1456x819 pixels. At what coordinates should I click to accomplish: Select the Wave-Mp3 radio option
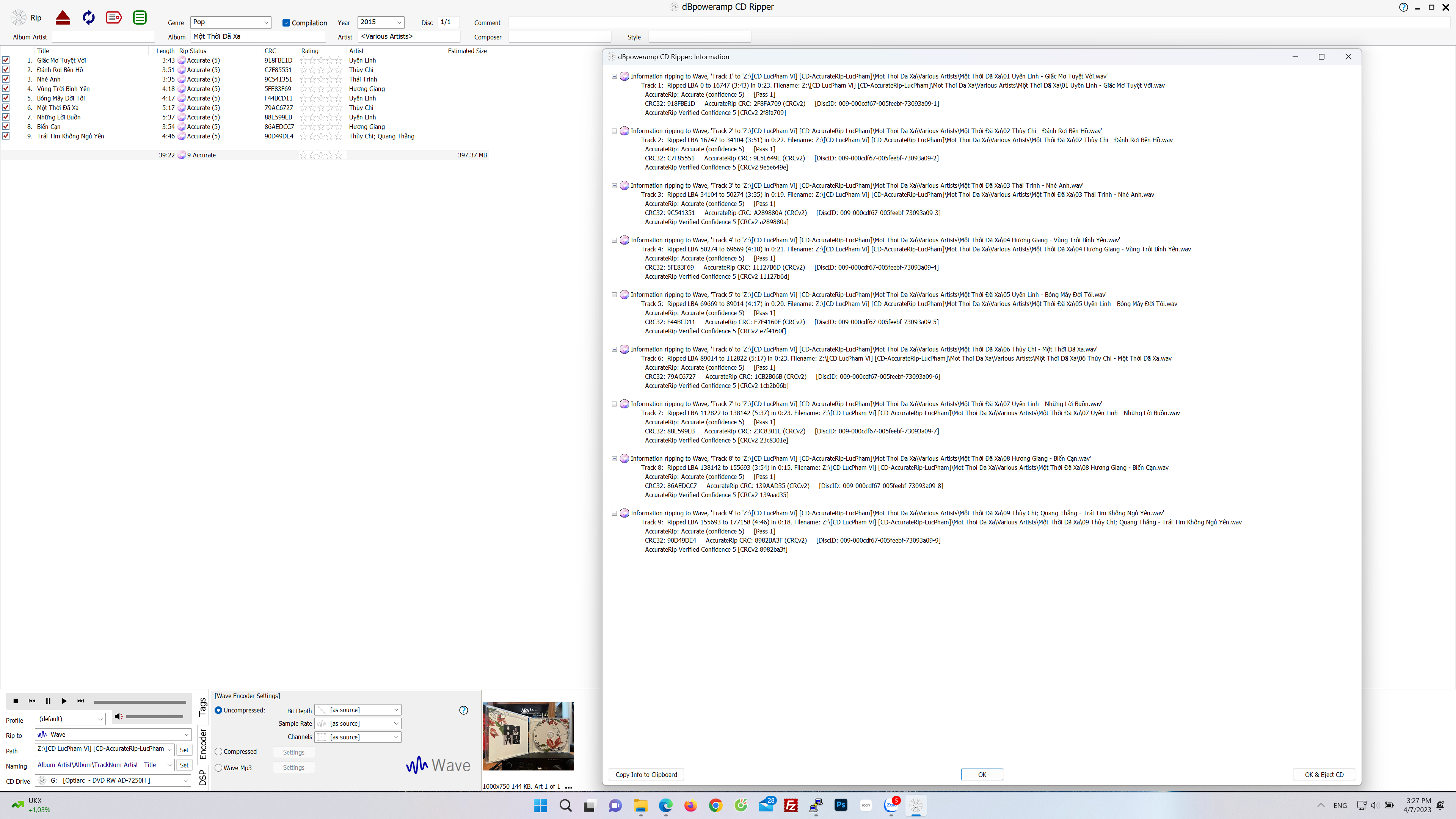tap(218, 768)
